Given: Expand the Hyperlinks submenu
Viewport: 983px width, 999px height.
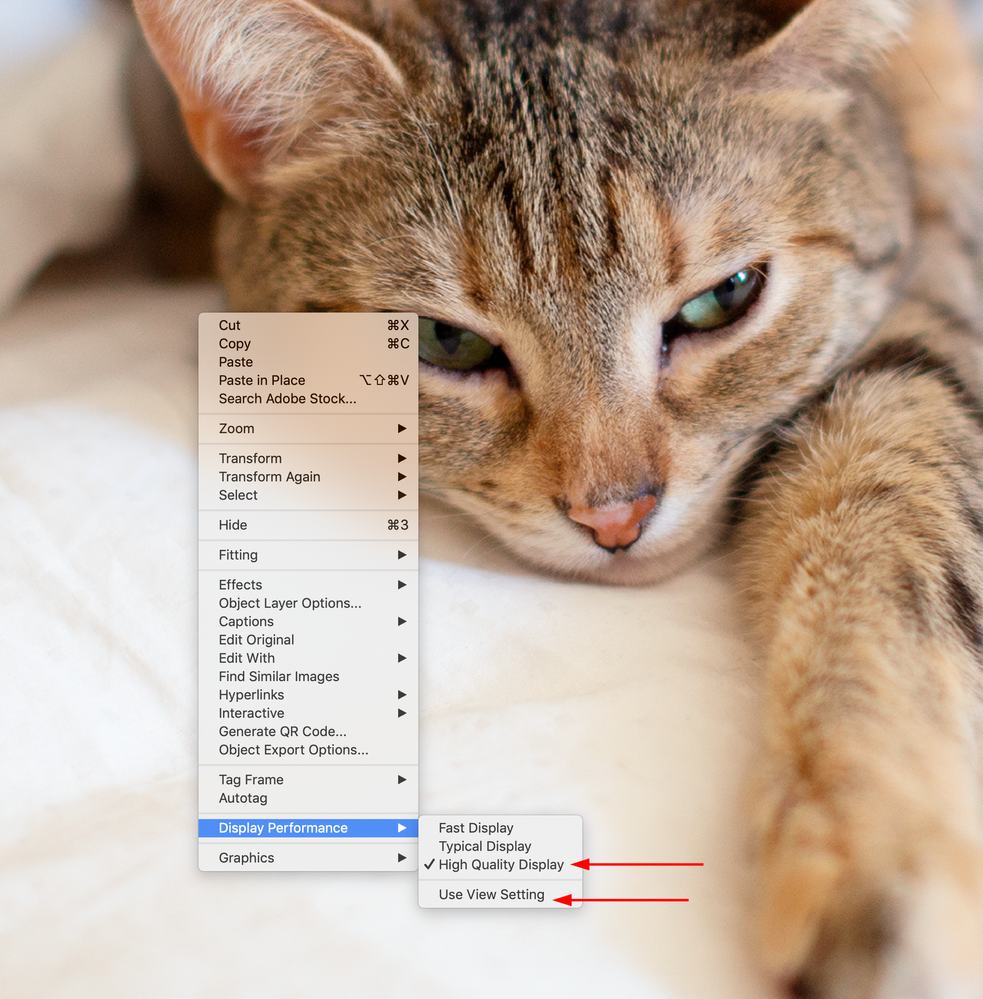Looking at the screenshot, I should pyautogui.click(x=308, y=695).
